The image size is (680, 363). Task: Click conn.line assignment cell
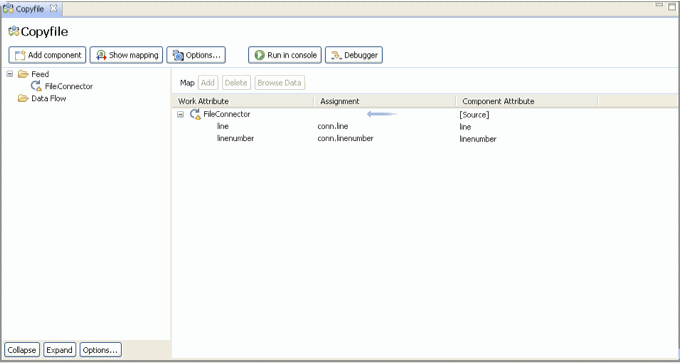333,126
